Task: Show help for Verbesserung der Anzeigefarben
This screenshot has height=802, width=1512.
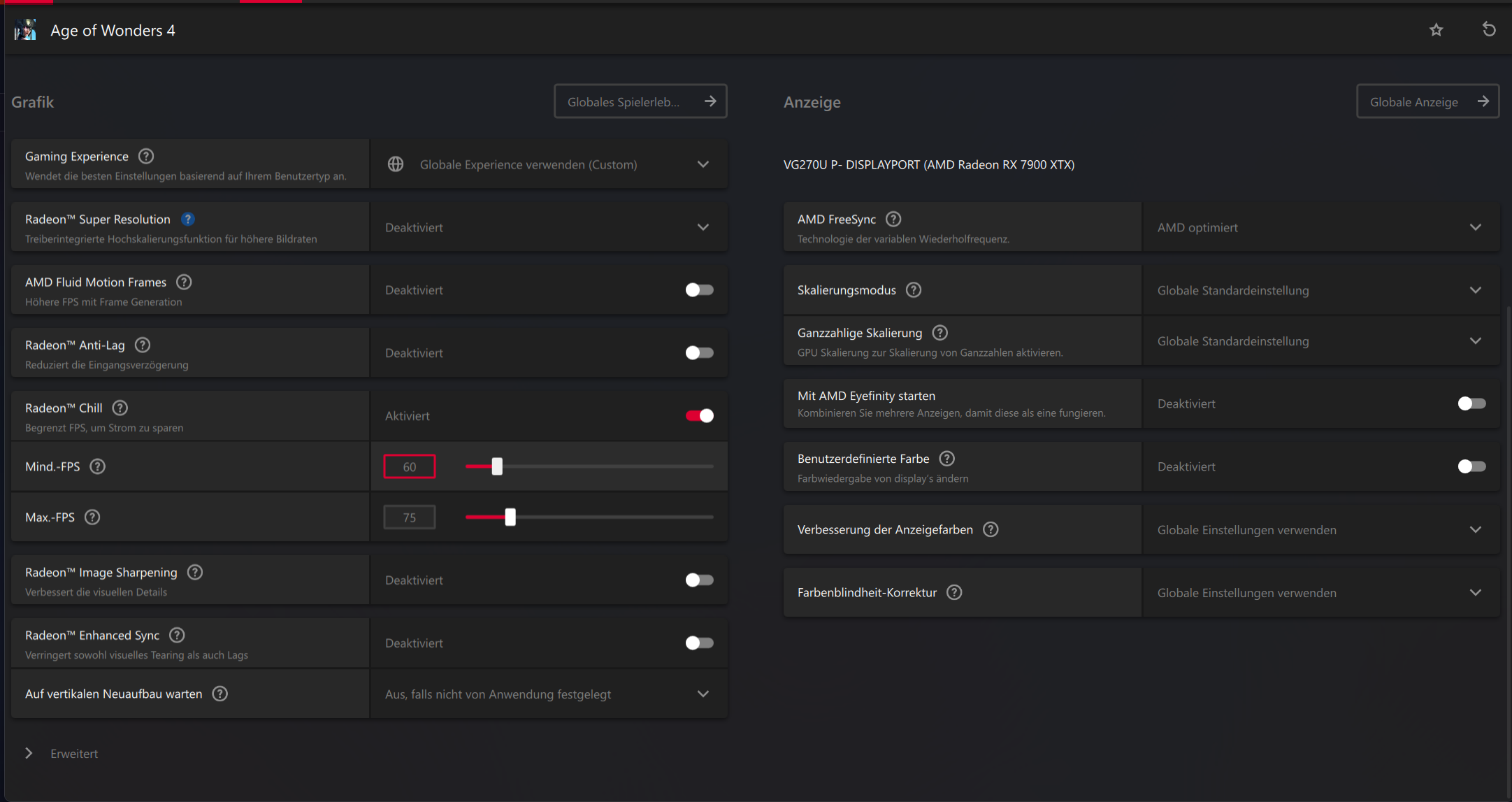Action: tap(991, 529)
